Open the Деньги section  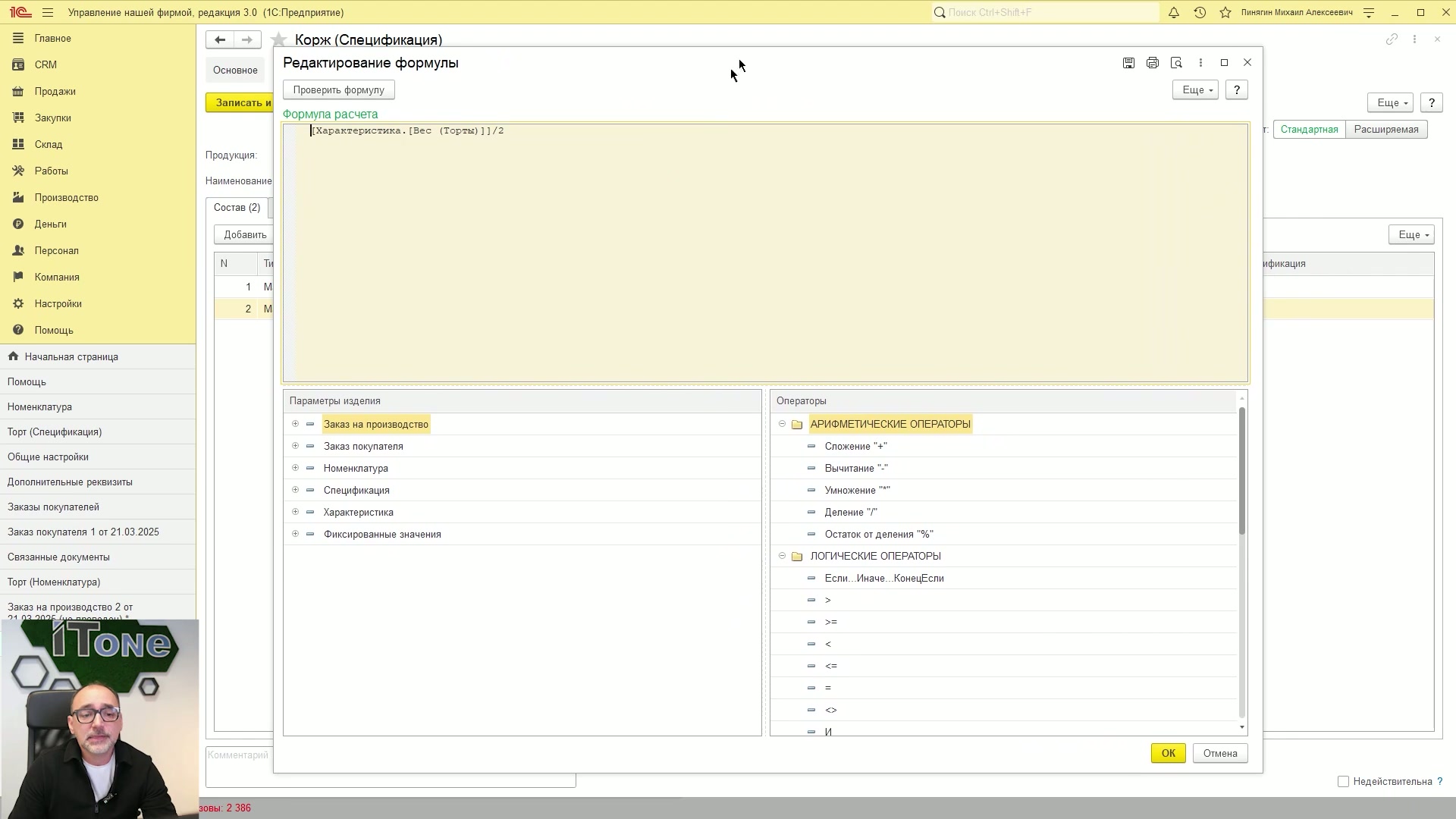tap(50, 224)
